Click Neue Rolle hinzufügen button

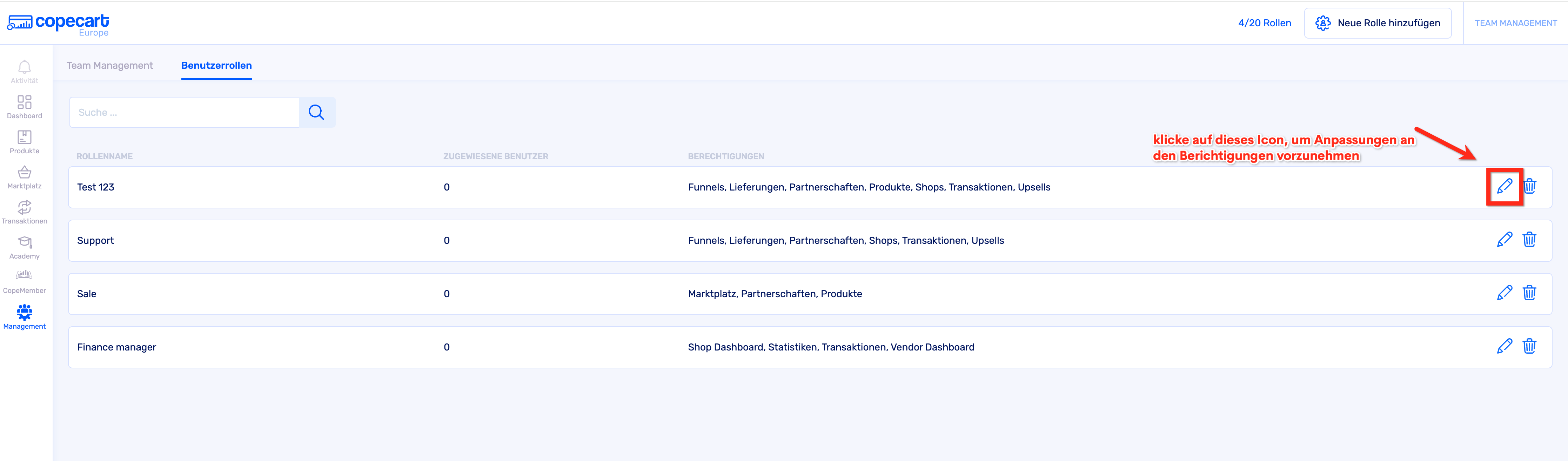click(x=1378, y=23)
